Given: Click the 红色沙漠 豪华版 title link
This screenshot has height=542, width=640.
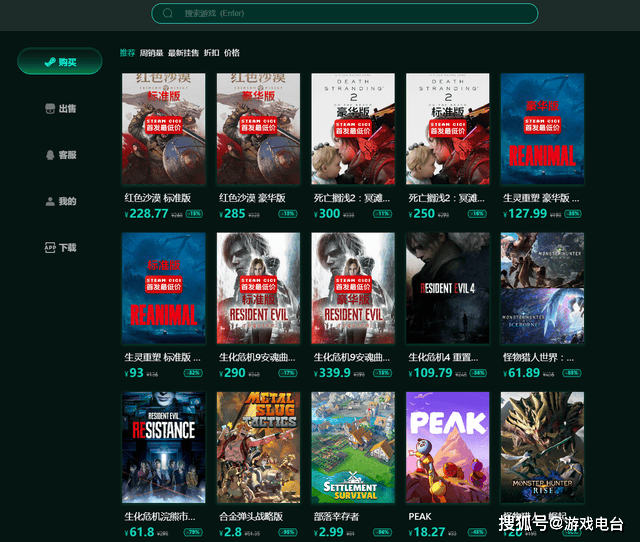Looking at the screenshot, I should coord(252,198).
